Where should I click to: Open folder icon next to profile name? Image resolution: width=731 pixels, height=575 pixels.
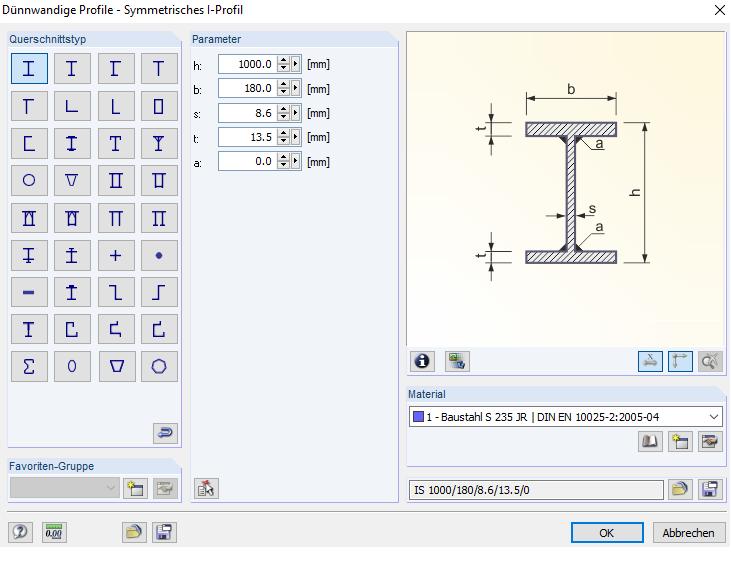pyautogui.click(x=680, y=489)
